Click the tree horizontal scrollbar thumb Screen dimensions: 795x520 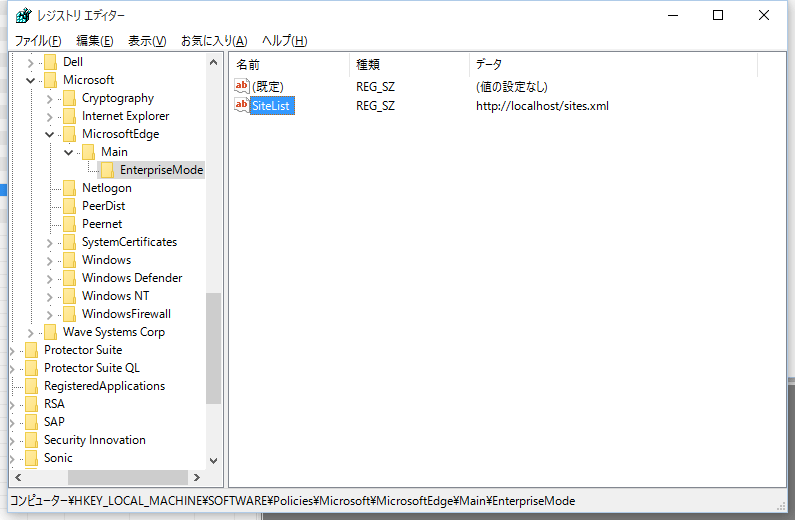click(128, 477)
